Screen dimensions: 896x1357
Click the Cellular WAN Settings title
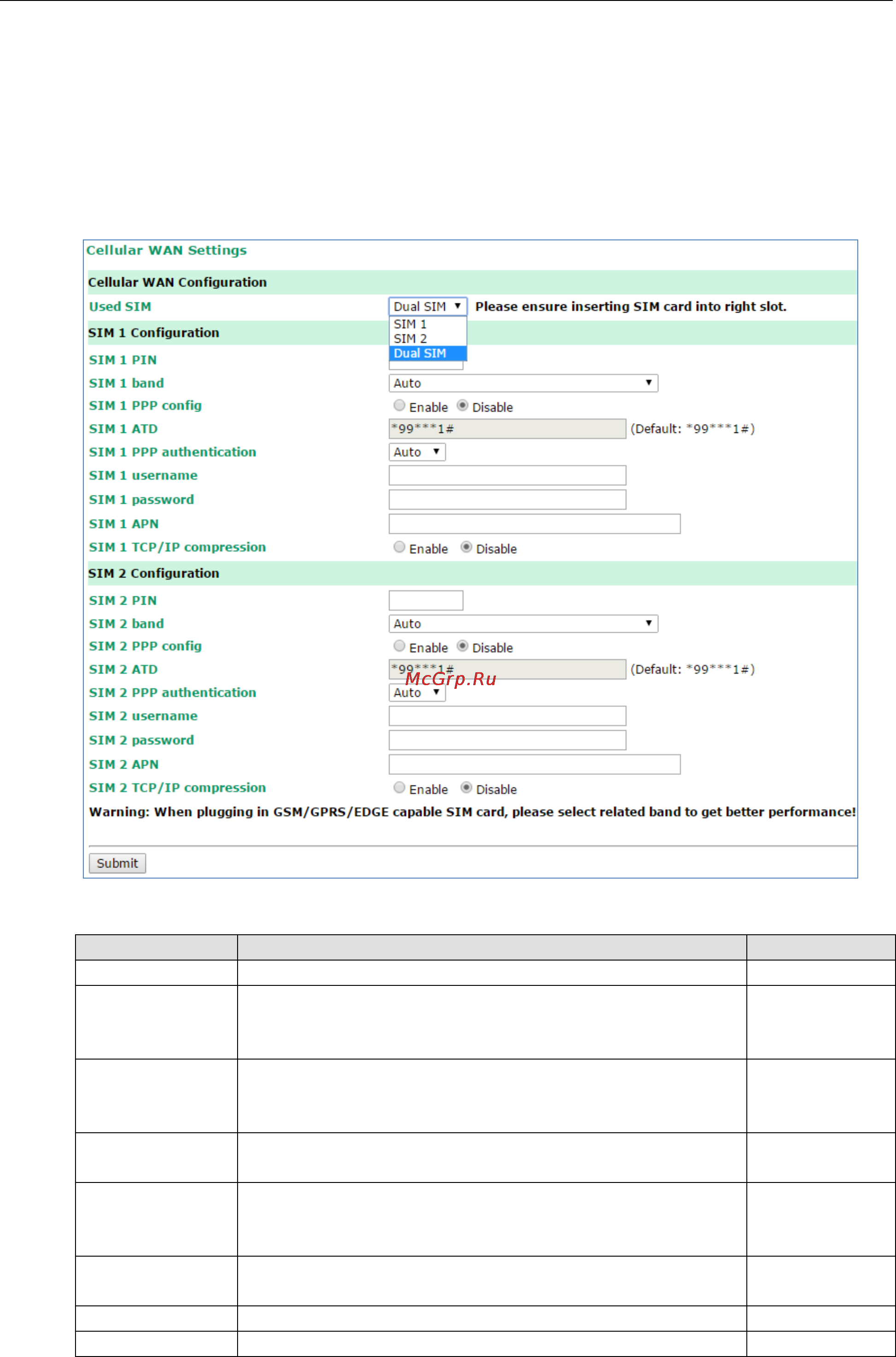coord(166,250)
